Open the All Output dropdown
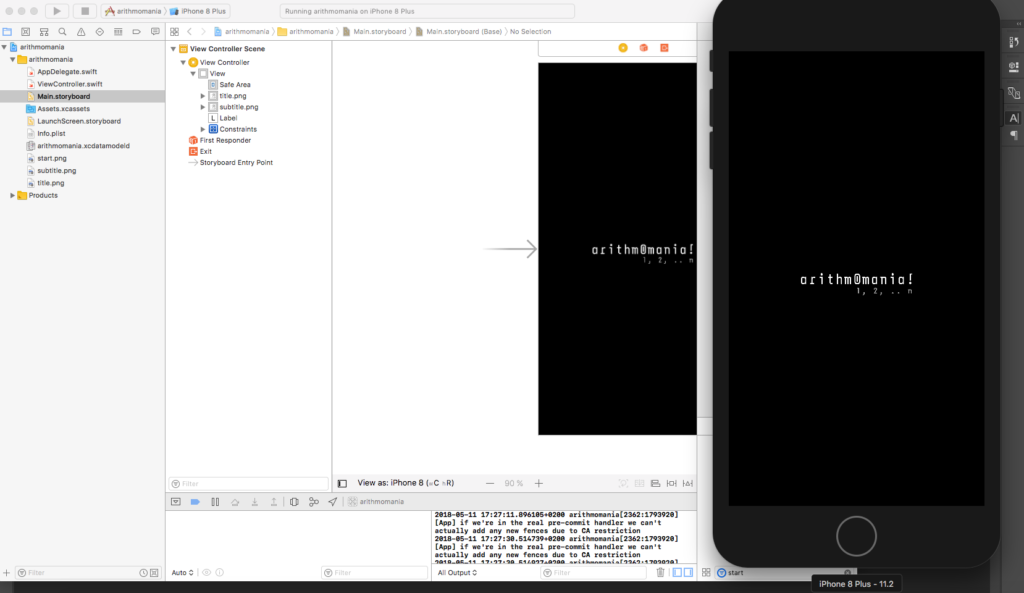 click(457, 573)
